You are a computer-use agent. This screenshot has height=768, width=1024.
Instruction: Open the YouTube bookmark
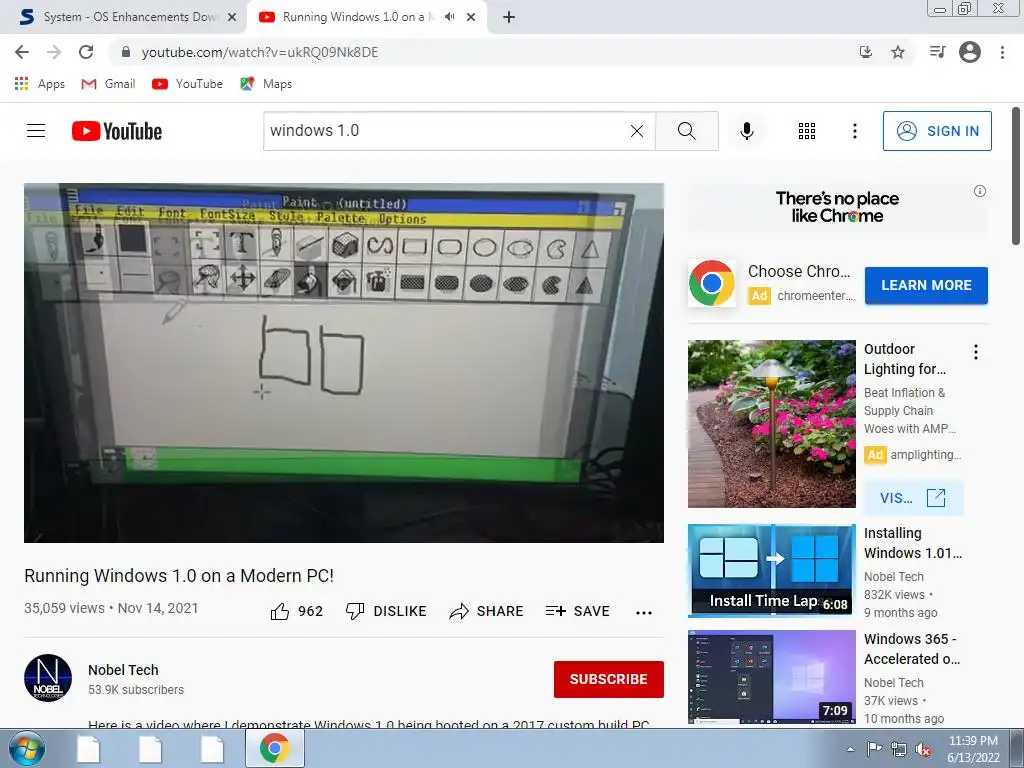point(187,84)
